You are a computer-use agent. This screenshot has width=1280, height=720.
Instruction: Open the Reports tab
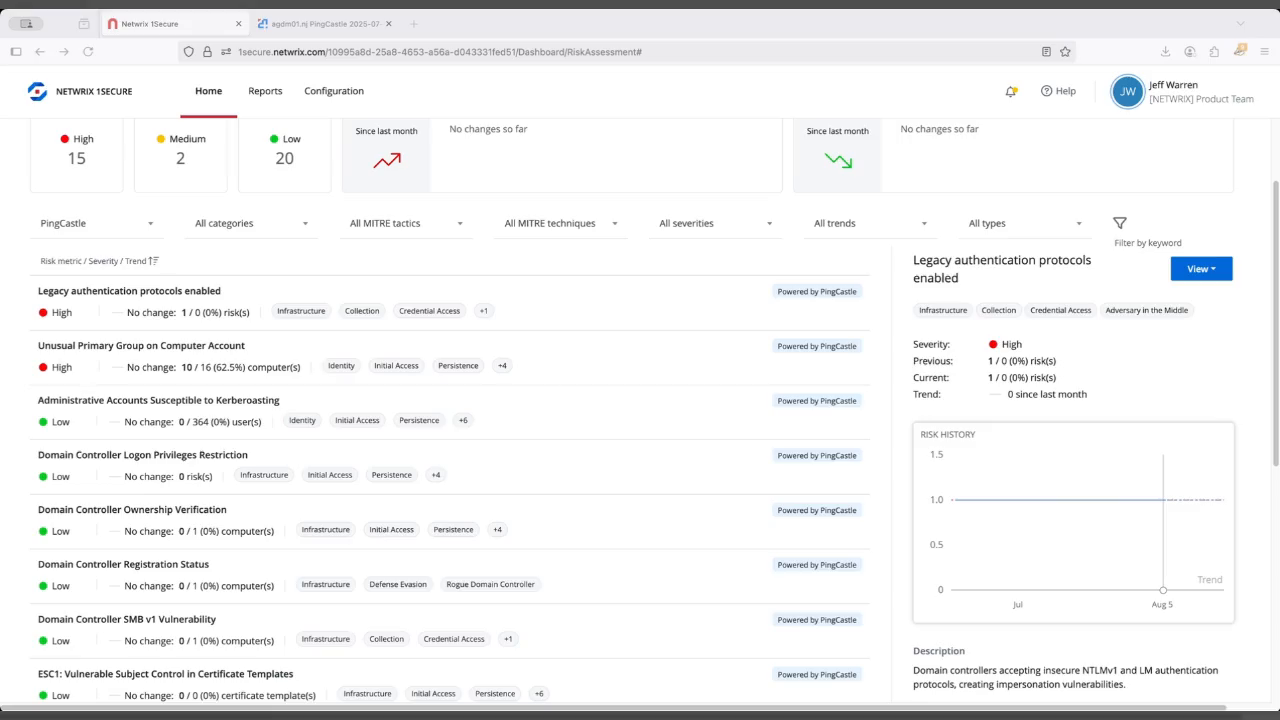[x=265, y=91]
